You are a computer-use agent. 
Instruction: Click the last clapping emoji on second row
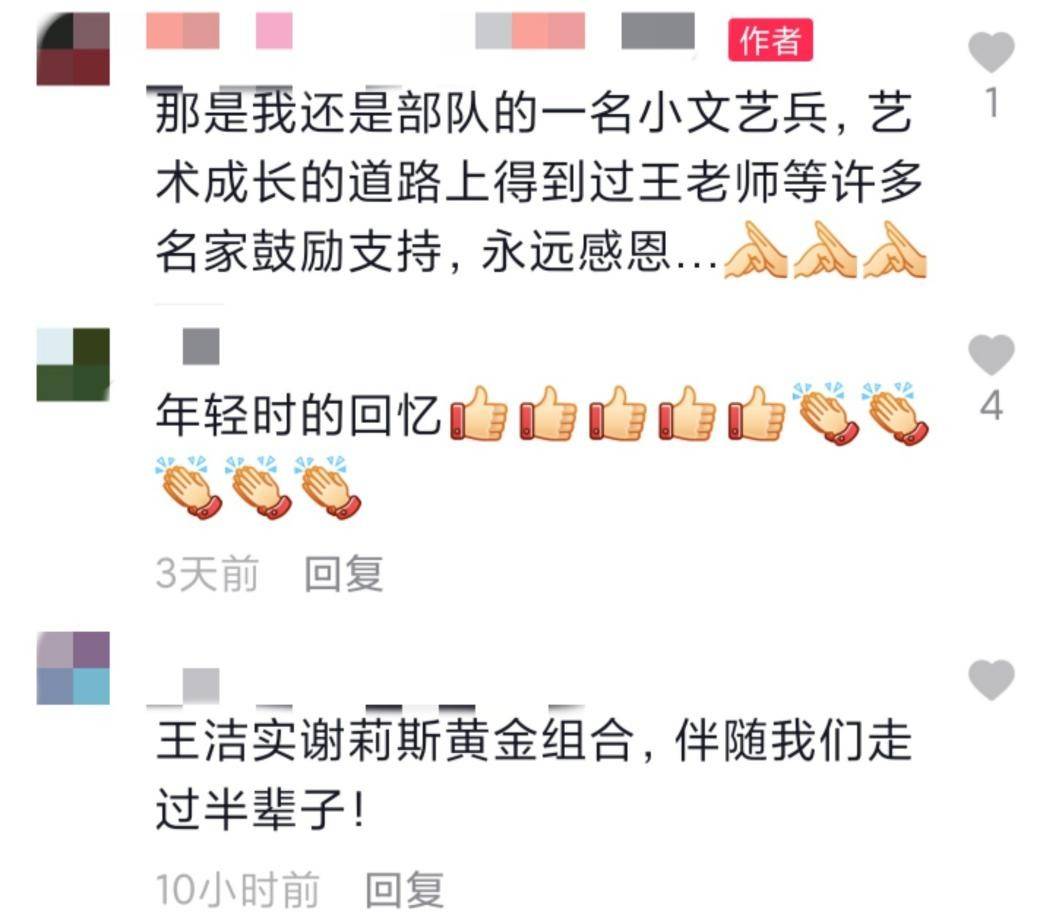pos(328,488)
